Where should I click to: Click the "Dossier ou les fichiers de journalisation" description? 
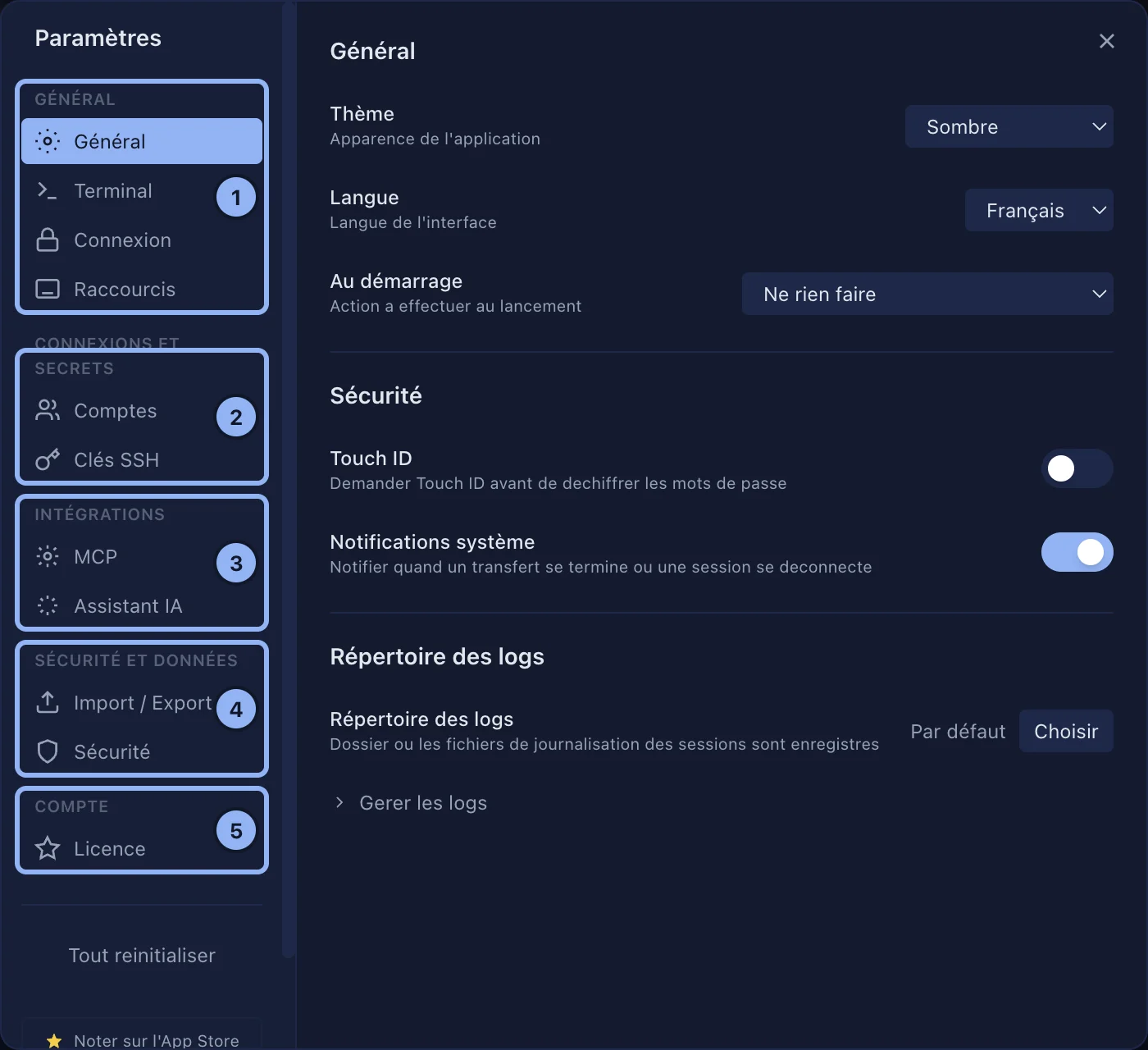tap(604, 744)
